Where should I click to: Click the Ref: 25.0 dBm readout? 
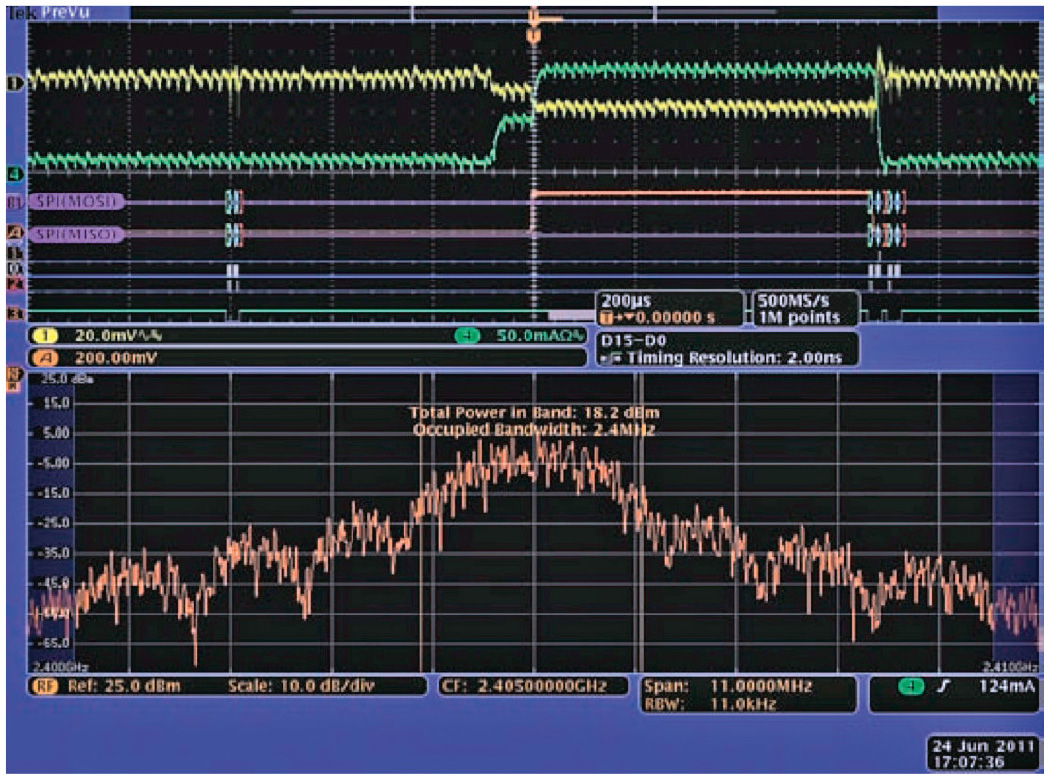point(110,686)
